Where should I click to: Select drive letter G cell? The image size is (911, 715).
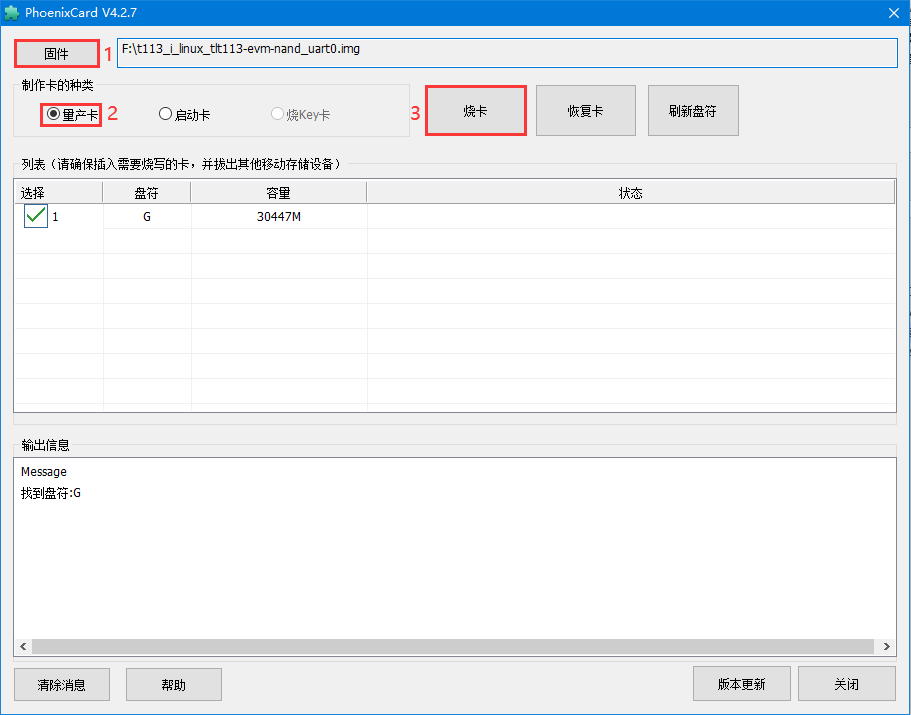(x=147, y=217)
